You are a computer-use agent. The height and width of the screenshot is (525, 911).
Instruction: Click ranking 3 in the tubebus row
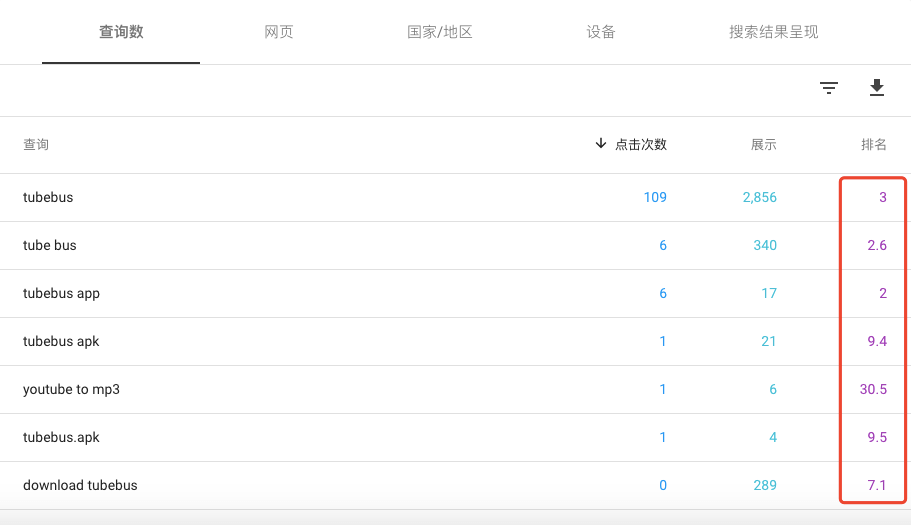click(883, 197)
